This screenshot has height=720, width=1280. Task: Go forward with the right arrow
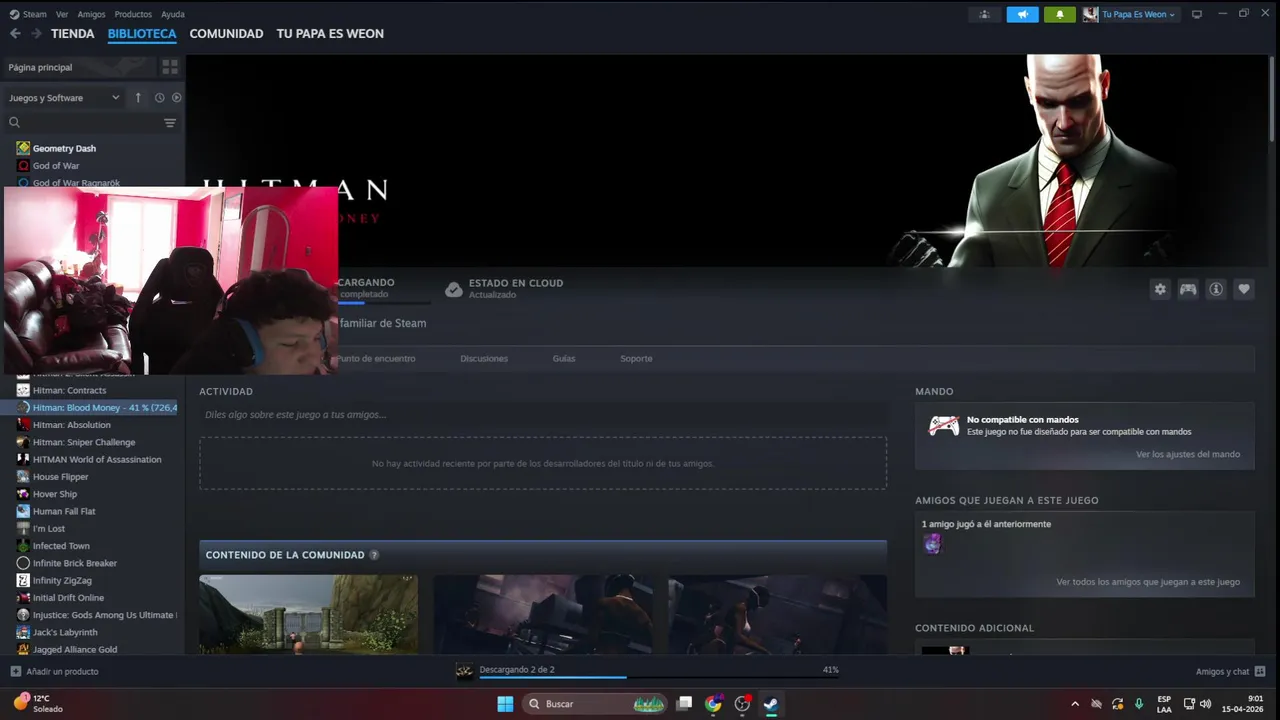tap(36, 33)
